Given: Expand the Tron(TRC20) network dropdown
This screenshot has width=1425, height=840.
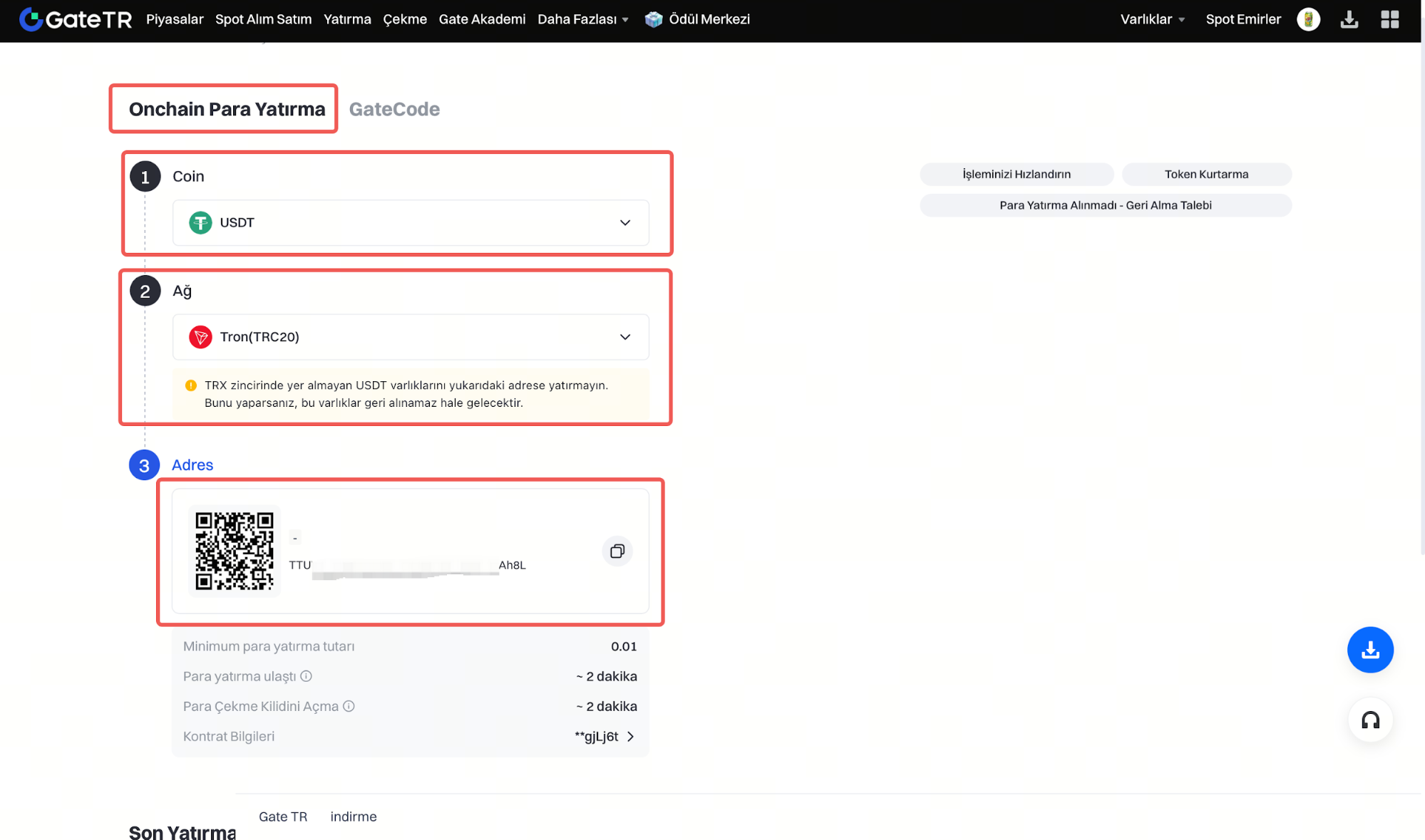Looking at the screenshot, I should click(x=411, y=337).
